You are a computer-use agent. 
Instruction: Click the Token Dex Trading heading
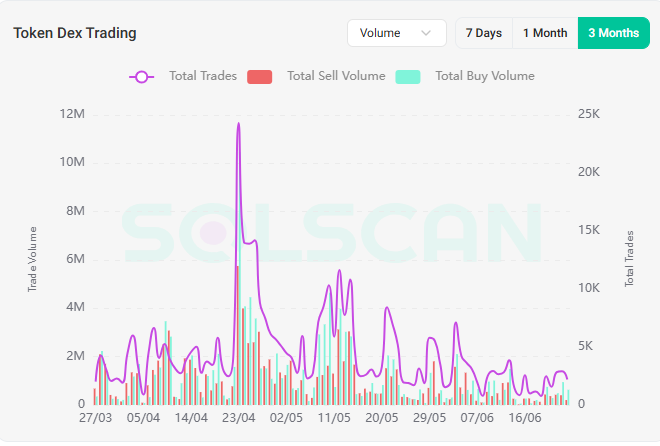coord(75,33)
